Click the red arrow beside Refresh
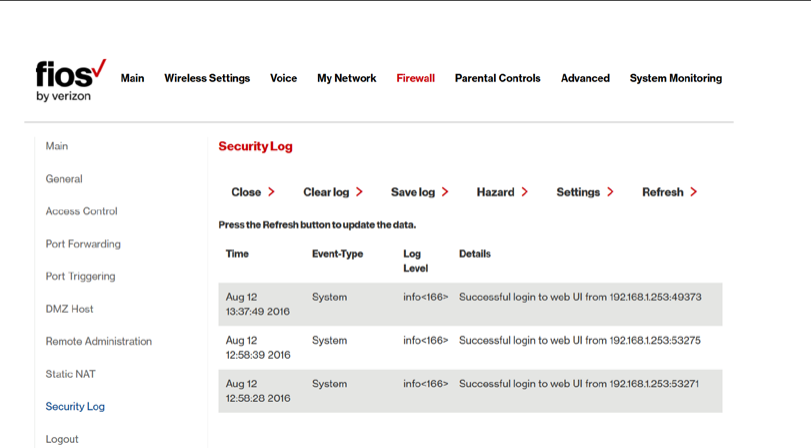Screen dimensions: 811x448 (694, 192)
